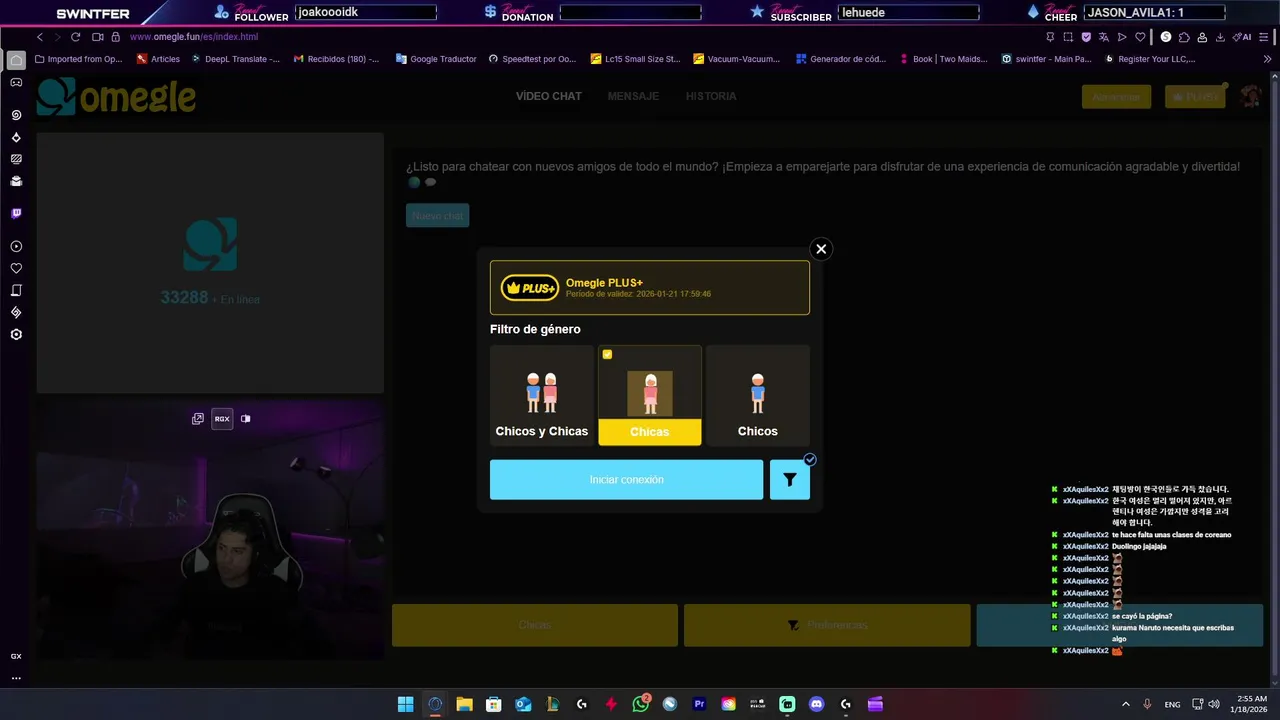This screenshot has width=1280, height=720.
Task: Click the camera permission icon in address bar
Action: (x=98, y=37)
